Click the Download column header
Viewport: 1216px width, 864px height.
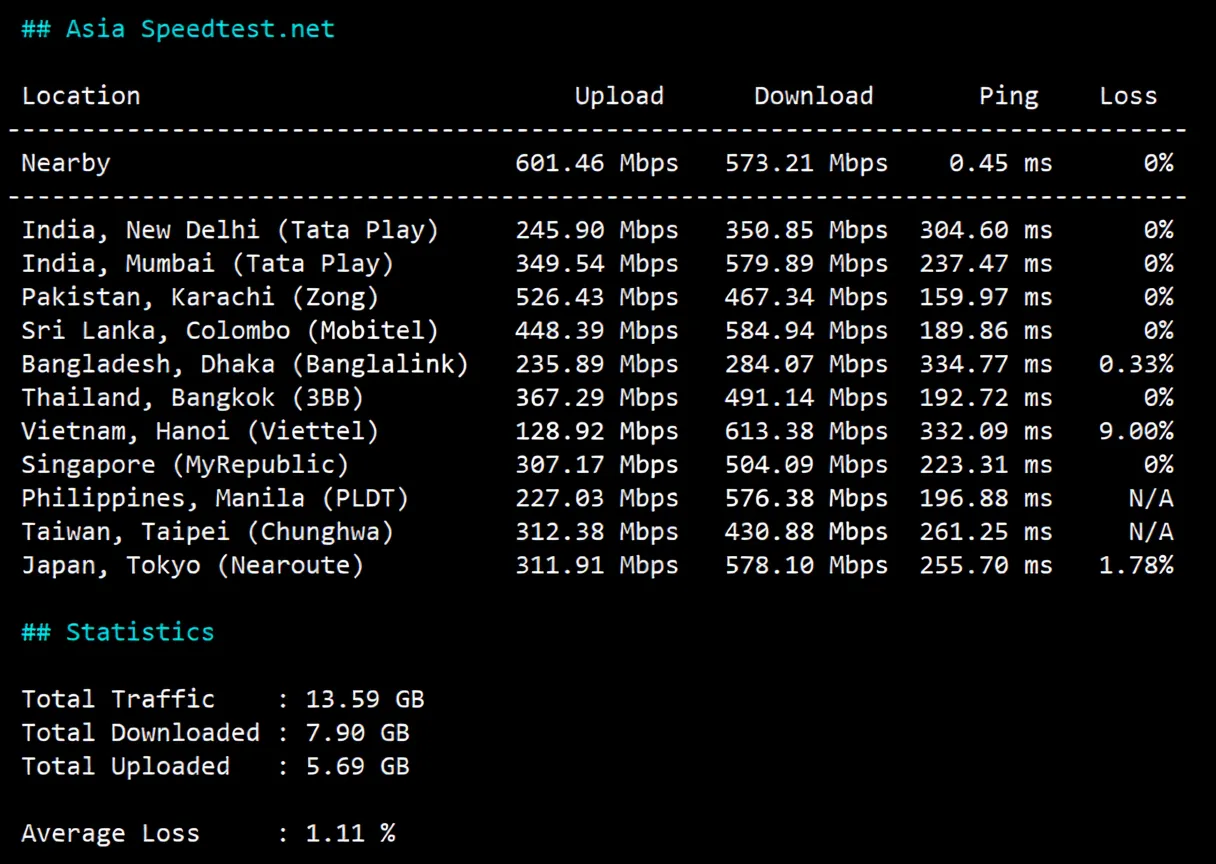(813, 95)
